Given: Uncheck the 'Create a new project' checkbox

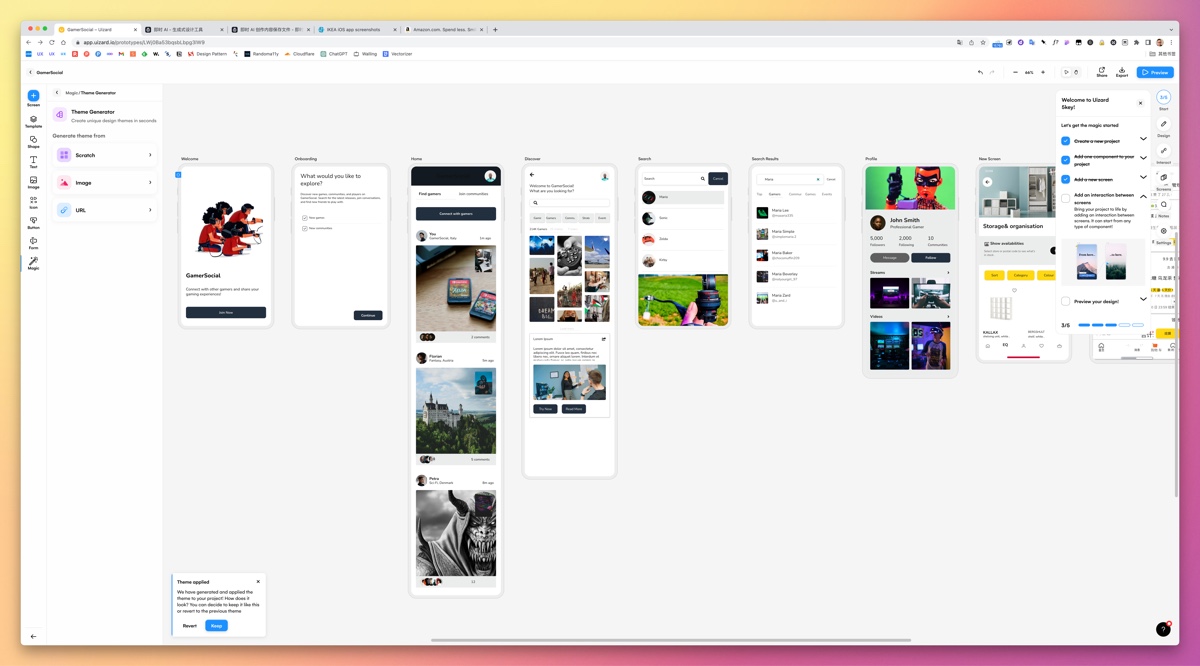Looking at the screenshot, I should (x=1066, y=141).
